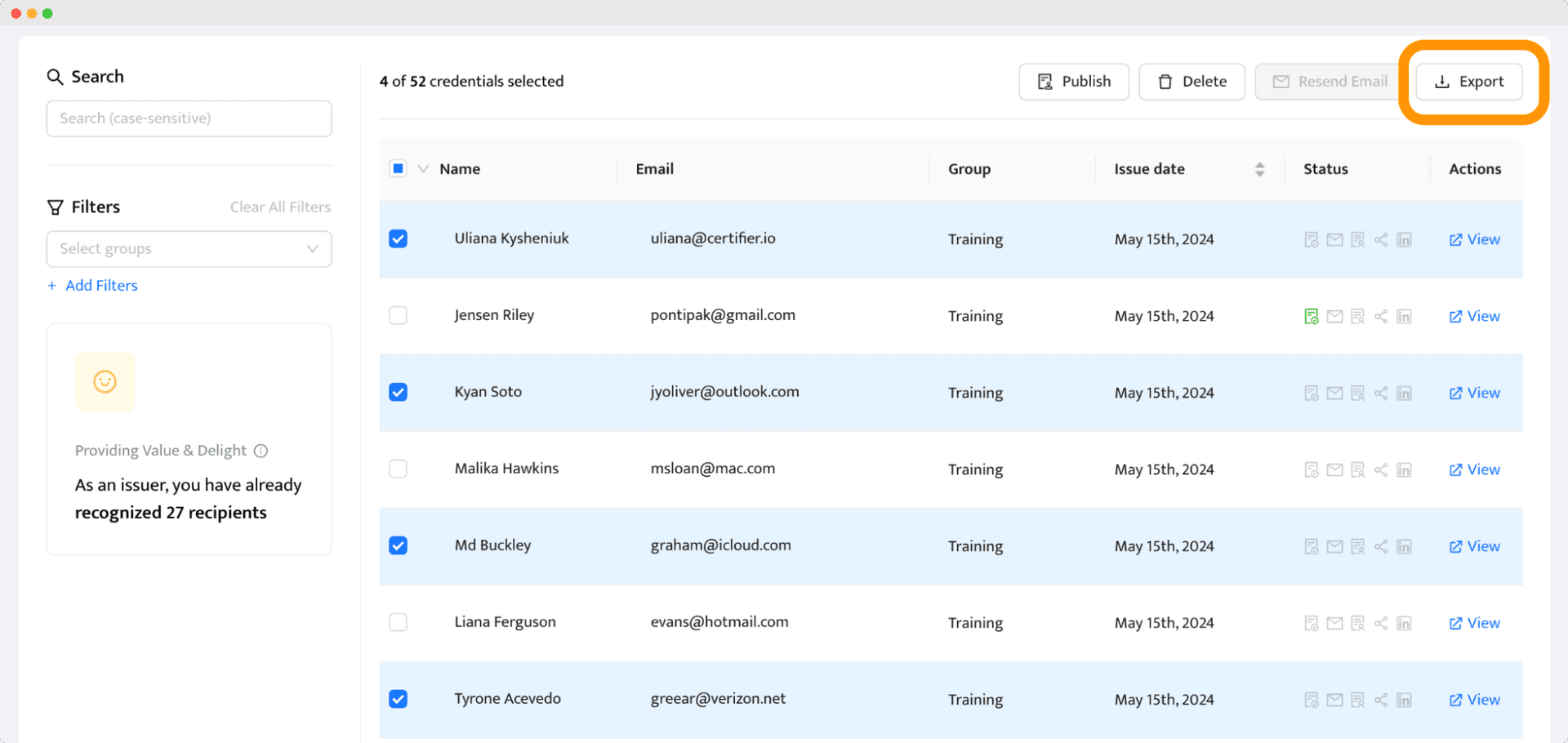Click share status icon for Tyrone Acevedo
The width and height of the screenshot is (1568, 743).
(1381, 700)
